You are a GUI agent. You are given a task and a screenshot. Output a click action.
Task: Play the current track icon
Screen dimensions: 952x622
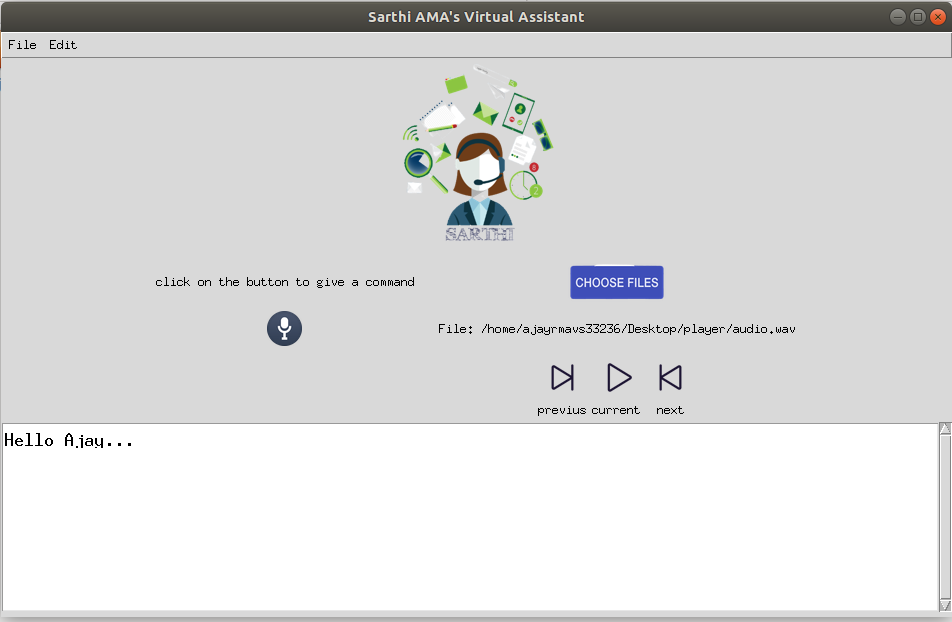click(618, 377)
